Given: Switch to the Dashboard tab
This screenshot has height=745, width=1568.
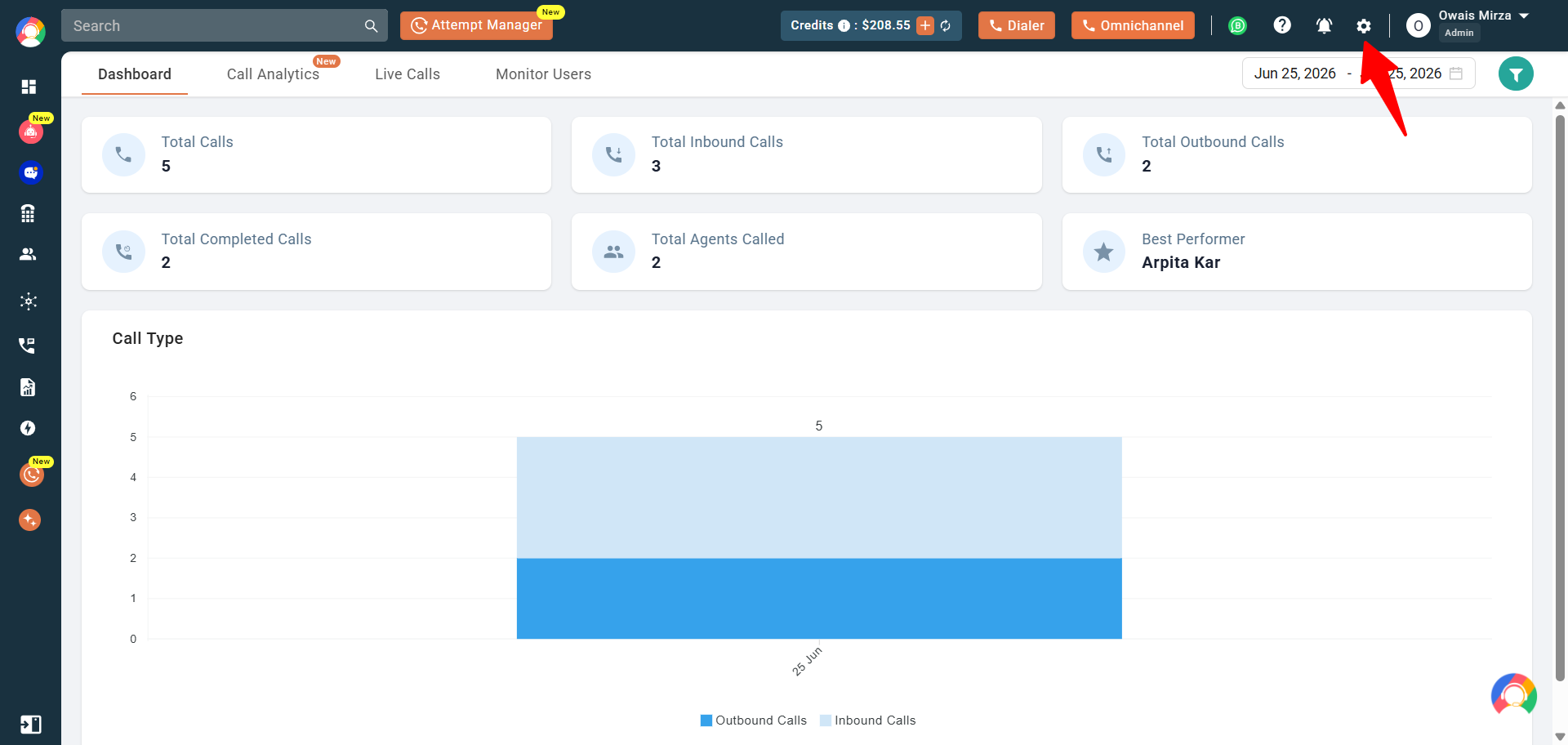Looking at the screenshot, I should (x=135, y=74).
